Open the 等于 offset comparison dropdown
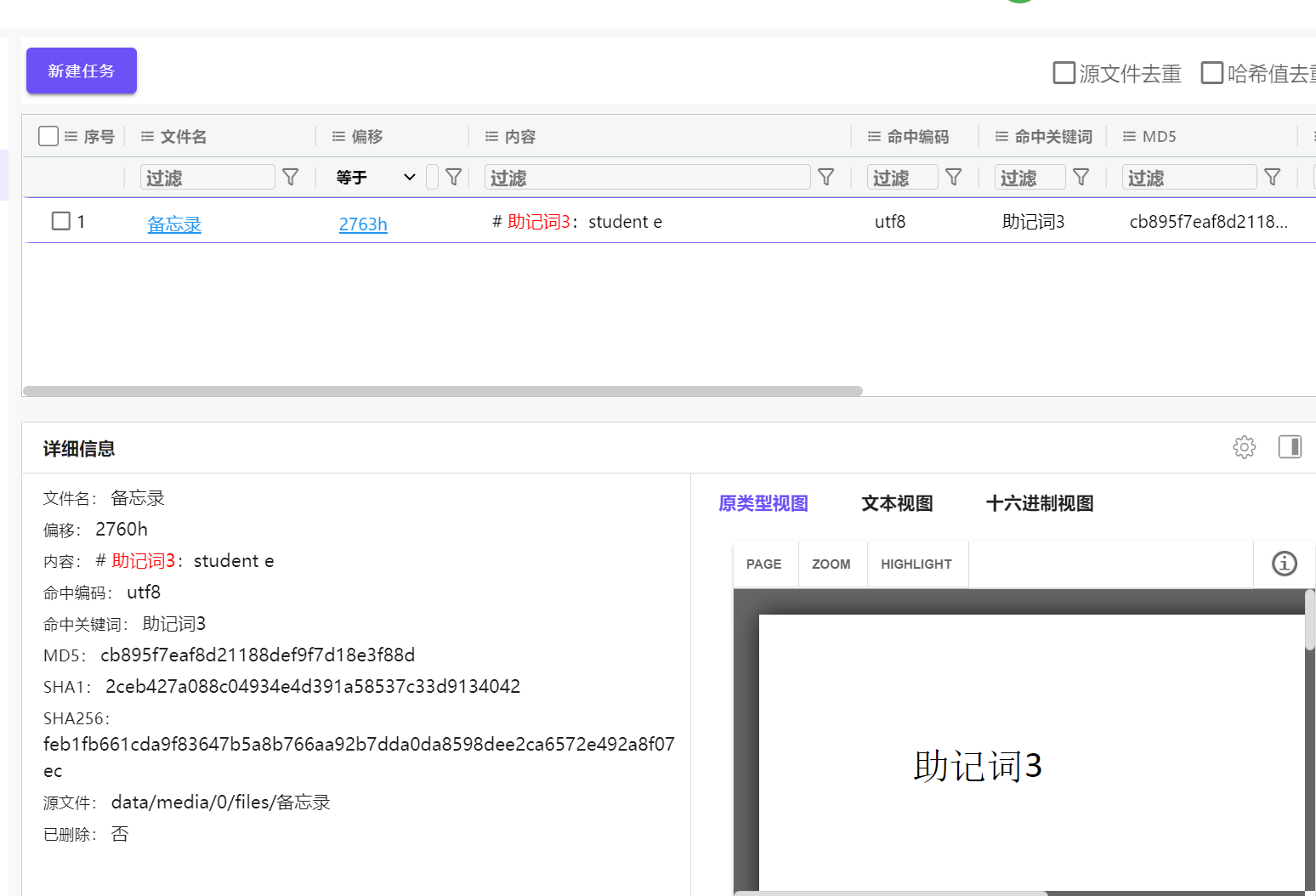1316x896 pixels. pos(375,177)
